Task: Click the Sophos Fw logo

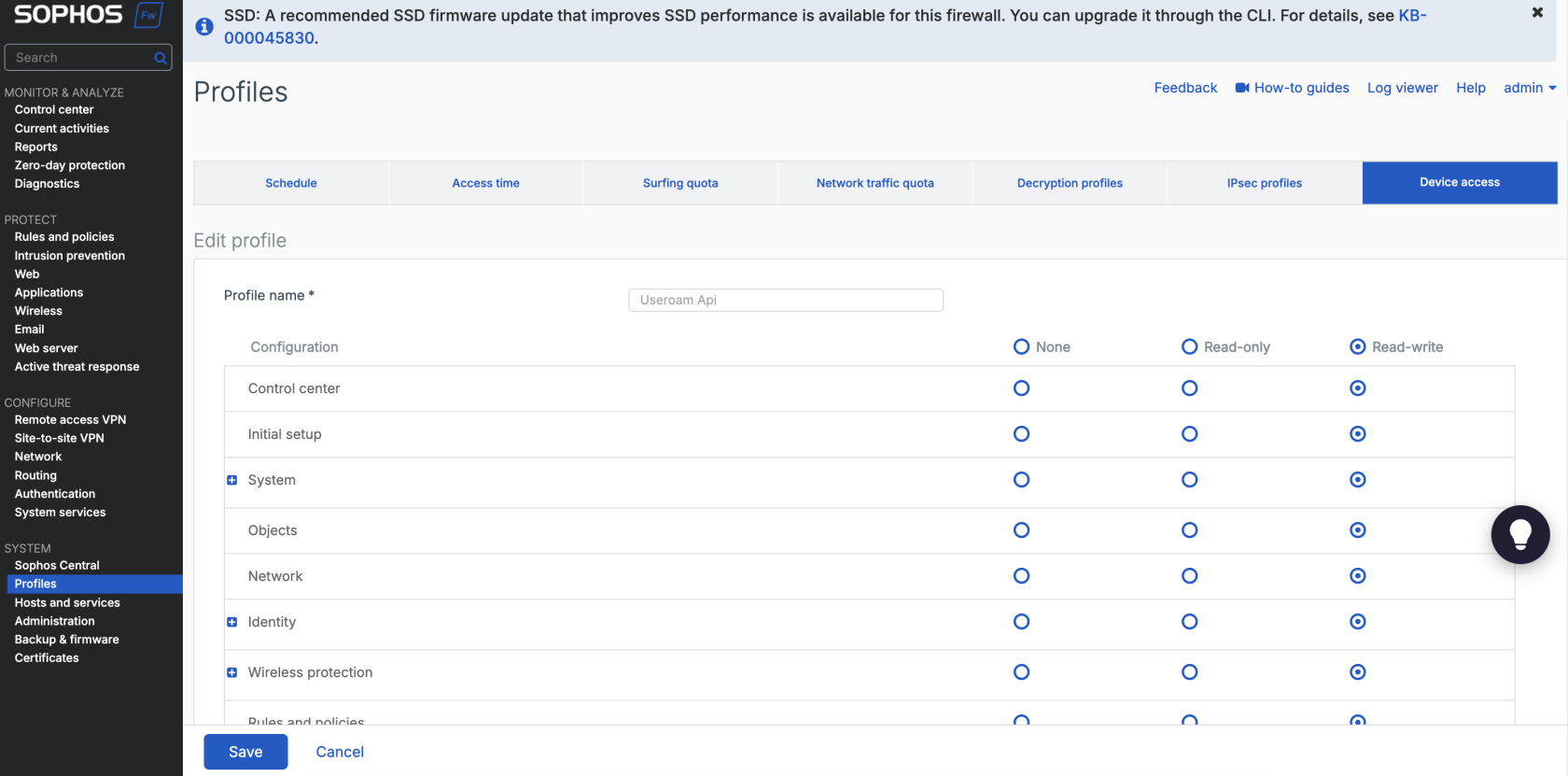Action: tap(89, 15)
